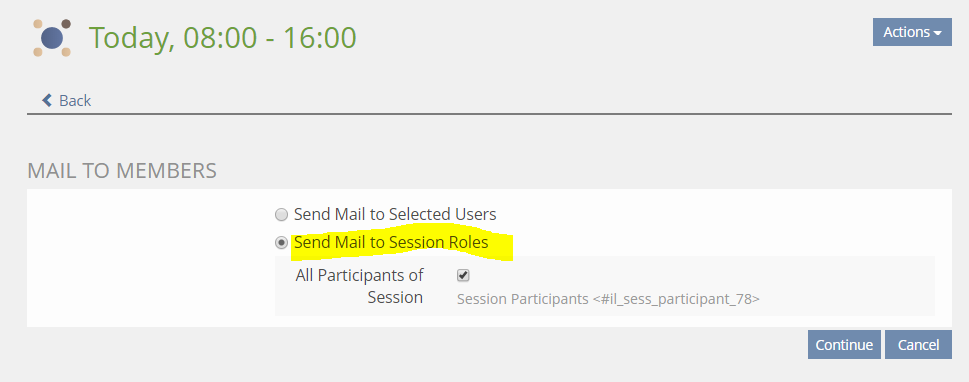Open the Actions dropdown menu

click(912, 32)
